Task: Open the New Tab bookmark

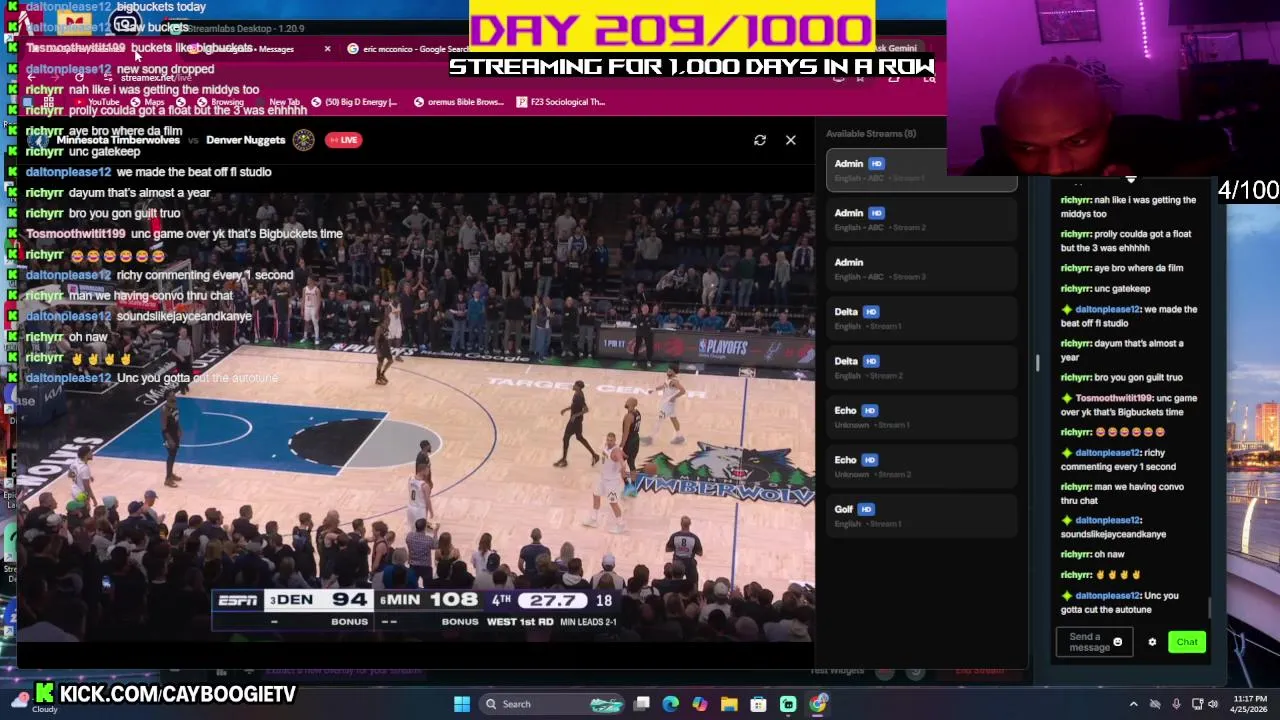Action: coord(285,102)
